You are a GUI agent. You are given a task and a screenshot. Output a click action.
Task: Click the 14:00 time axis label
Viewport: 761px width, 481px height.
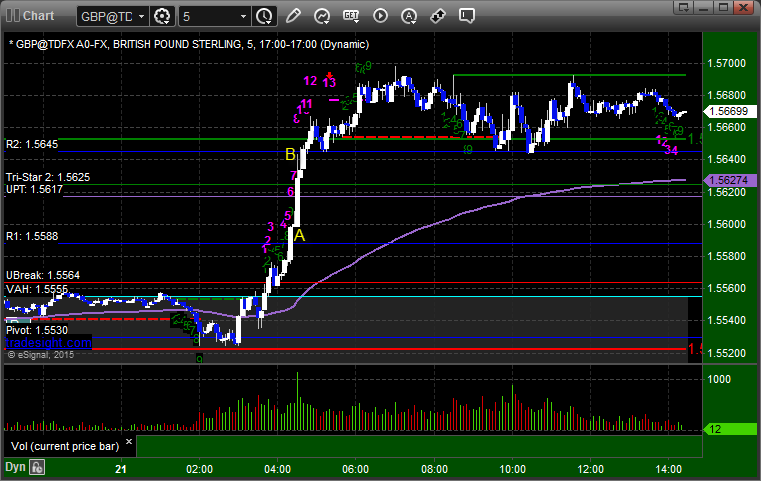point(669,469)
